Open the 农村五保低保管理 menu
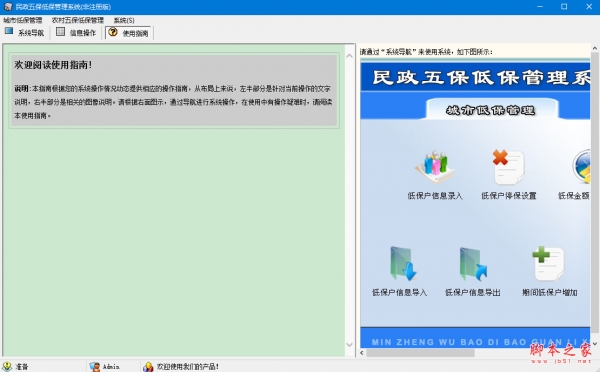The width and height of the screenshot is (600, 372). (78, 20)
